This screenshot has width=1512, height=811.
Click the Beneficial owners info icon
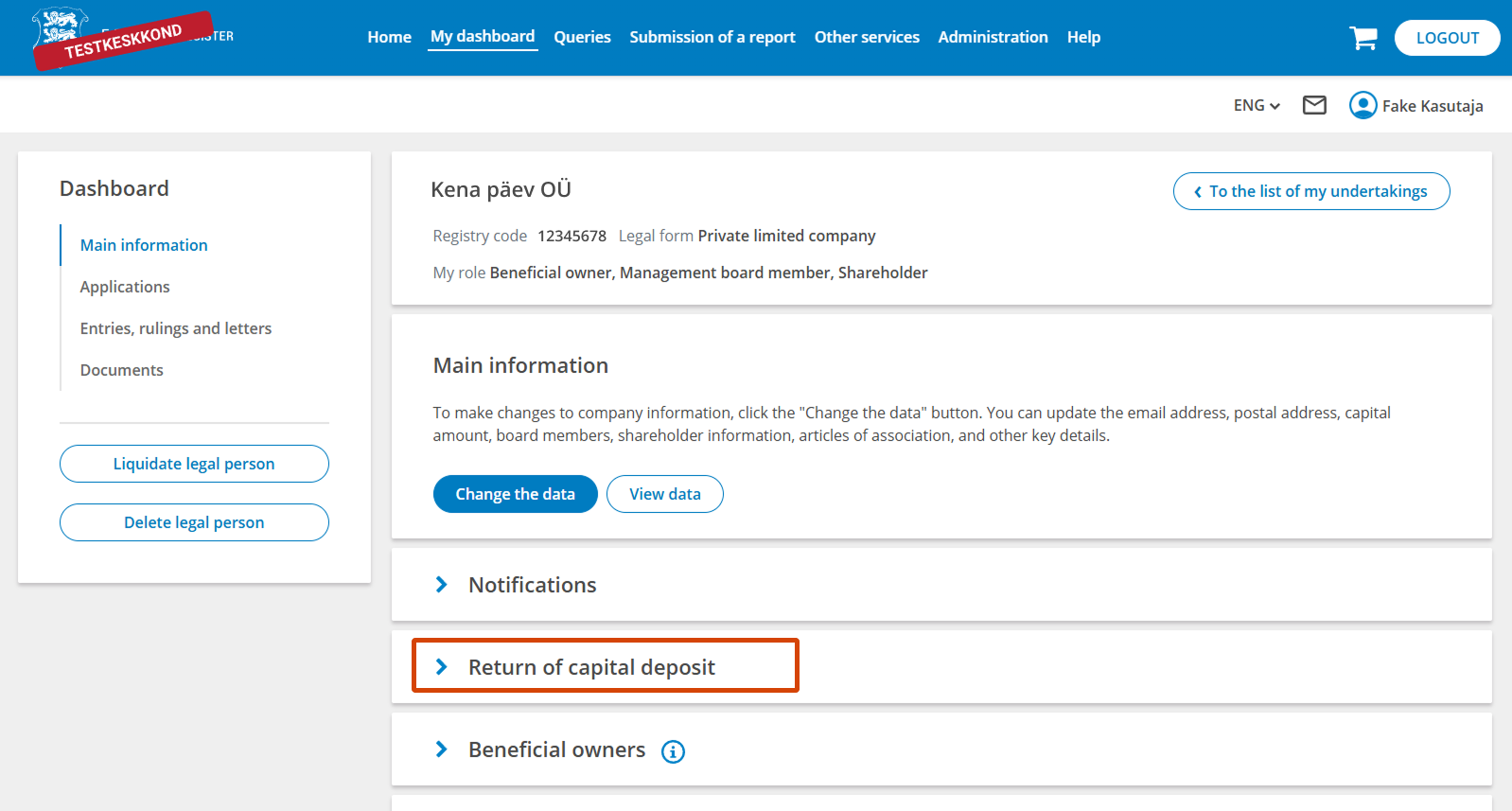[x=673, y=751]
